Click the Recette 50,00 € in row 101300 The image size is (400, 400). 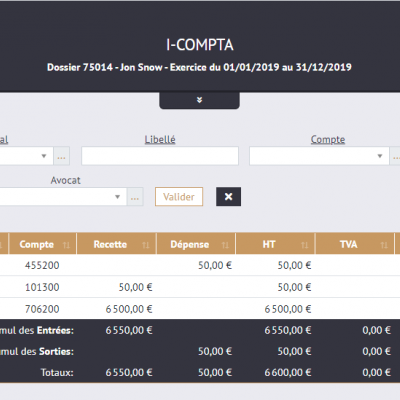tap(136, 287)
